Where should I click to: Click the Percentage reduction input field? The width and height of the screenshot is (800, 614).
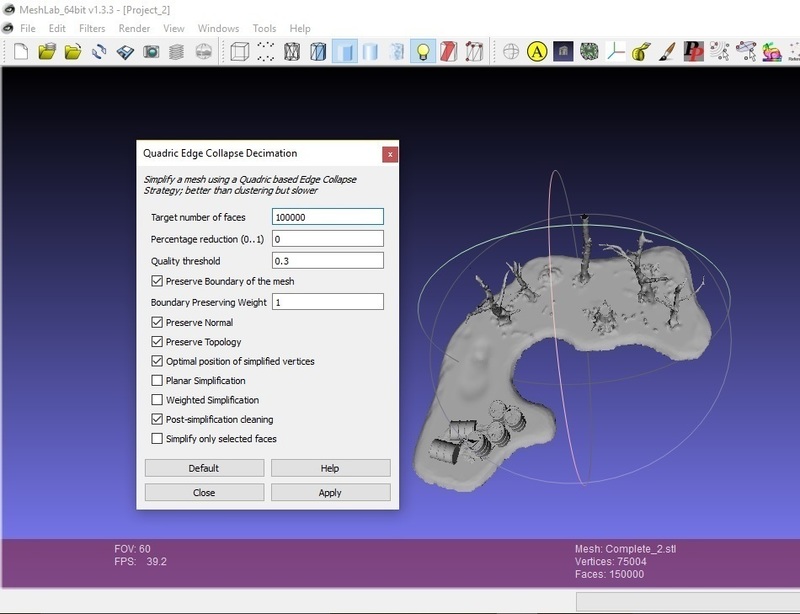tap(328, 239)
